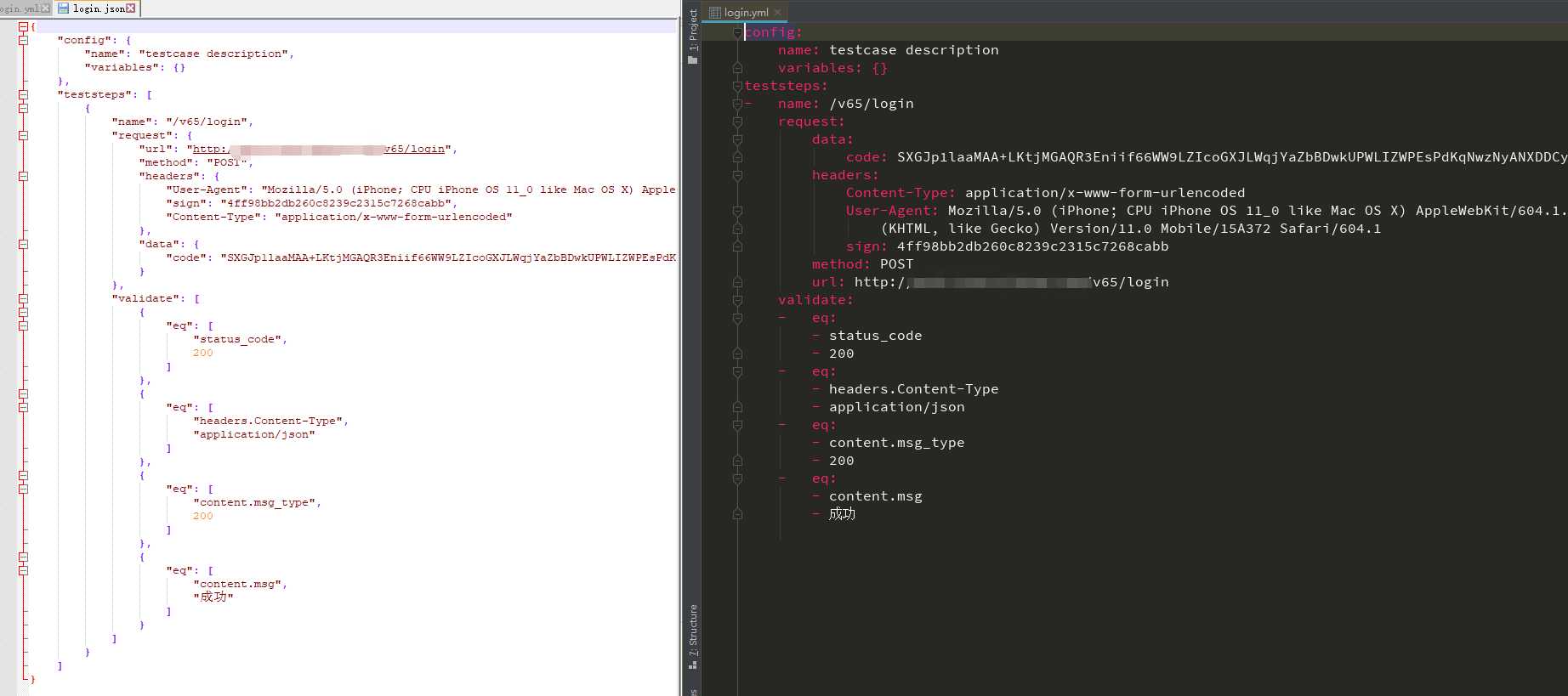Click the YAML file icon on PyCharm login.yml tab

[715, 12]
